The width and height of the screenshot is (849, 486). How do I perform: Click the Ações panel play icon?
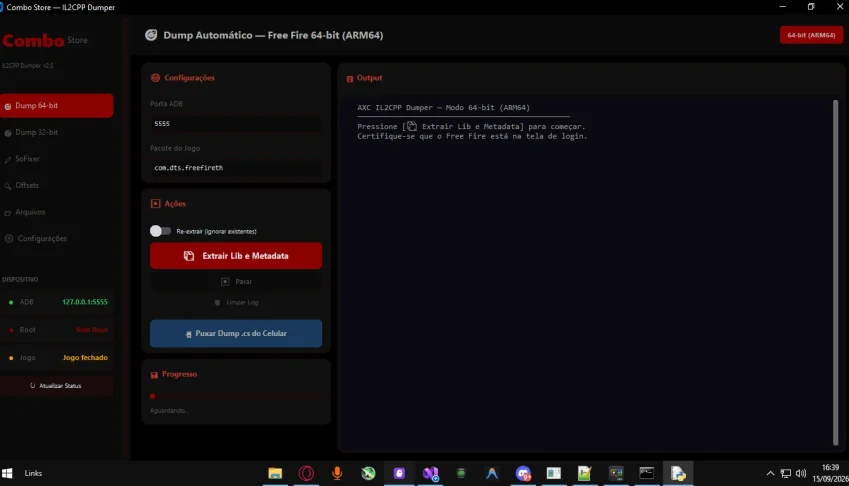pyautogui.click(x=155, y=203)
